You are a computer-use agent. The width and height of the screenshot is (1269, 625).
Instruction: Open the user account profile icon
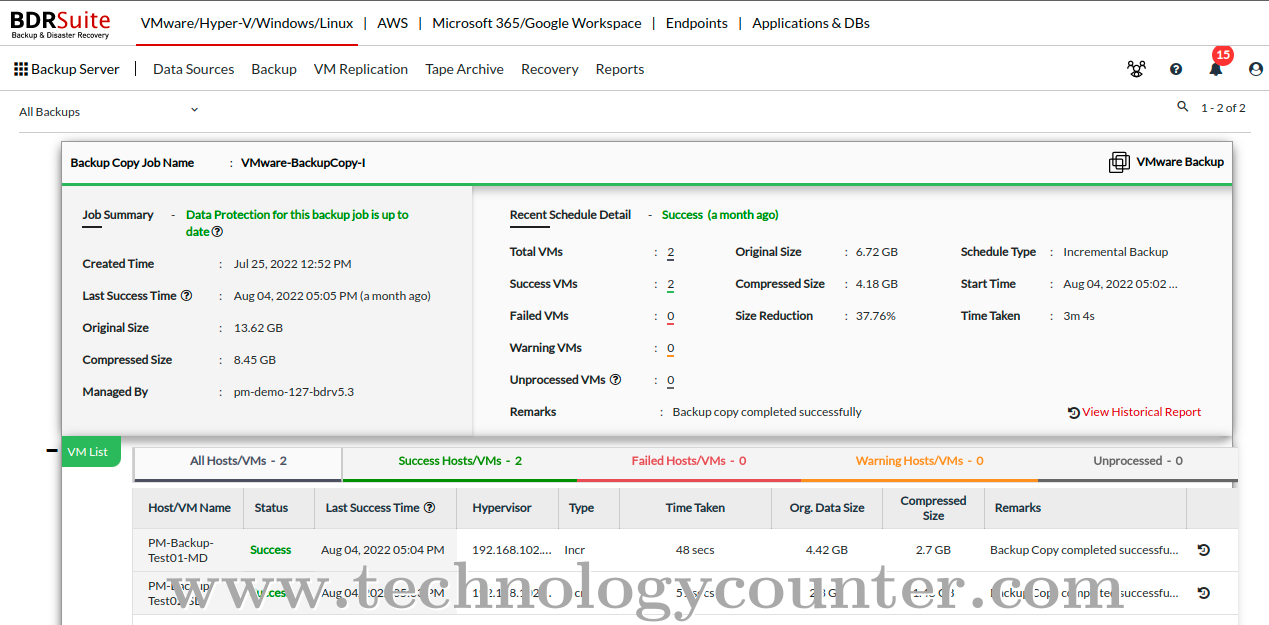click(1256, 68)
